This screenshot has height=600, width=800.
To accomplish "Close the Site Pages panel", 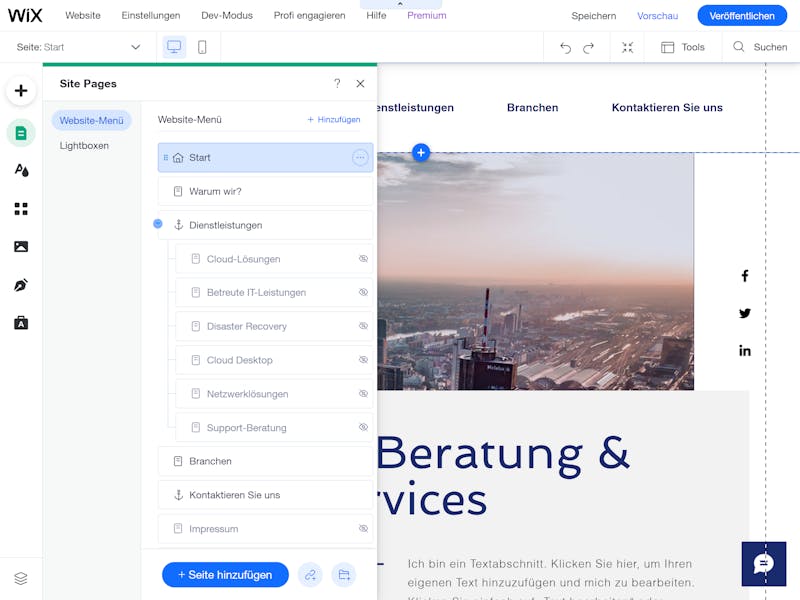I will [x=360, y=84].
